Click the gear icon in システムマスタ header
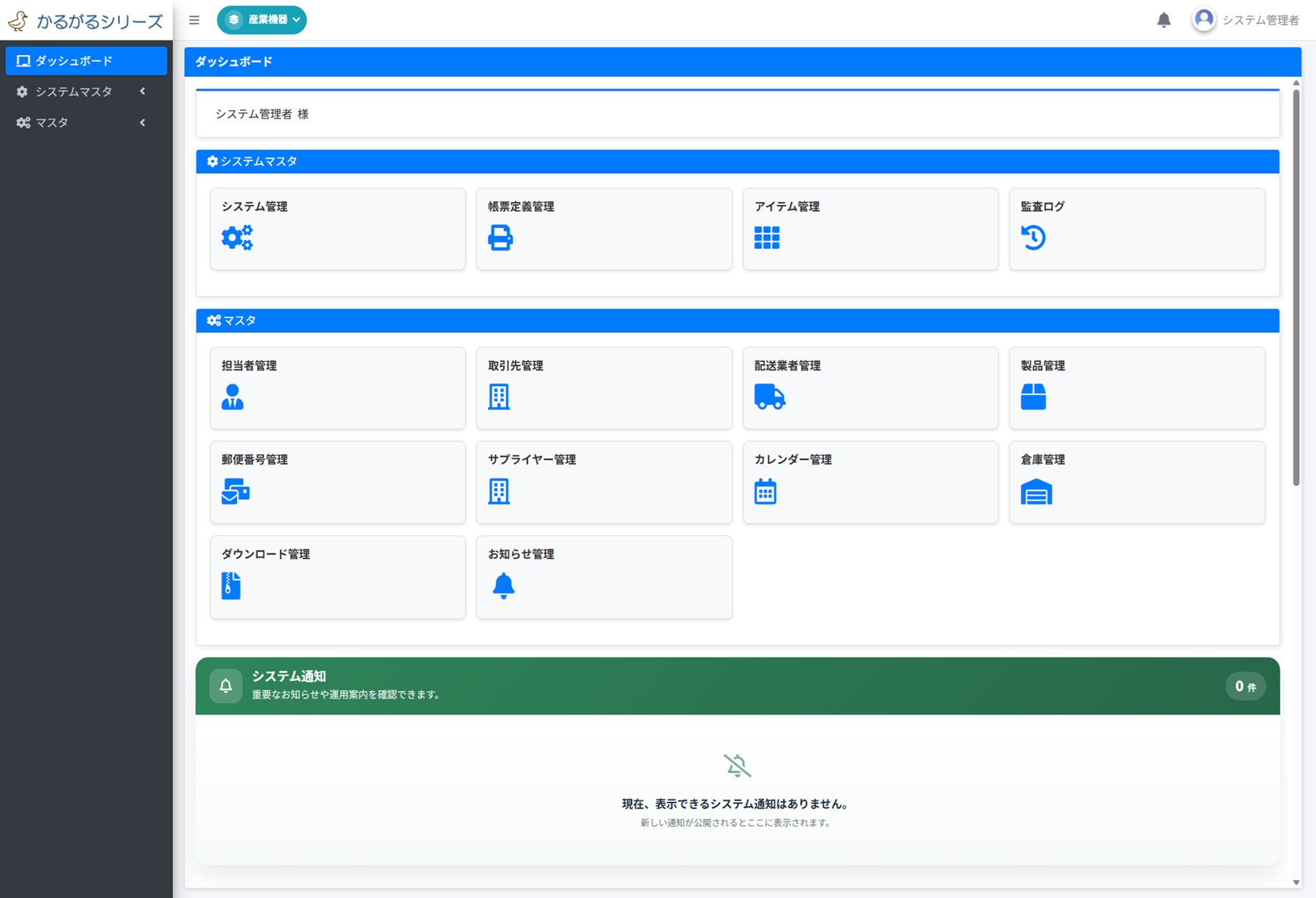 coord(213,162)
